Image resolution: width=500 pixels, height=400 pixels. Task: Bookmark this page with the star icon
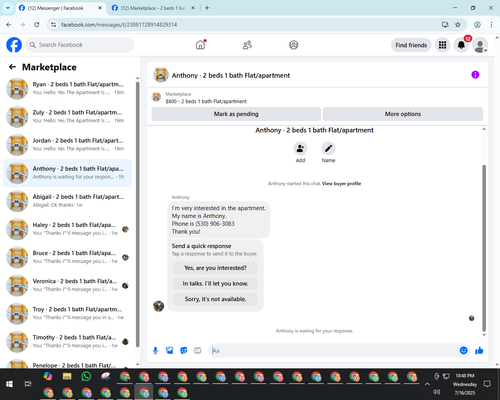click(x=458, y=25)
